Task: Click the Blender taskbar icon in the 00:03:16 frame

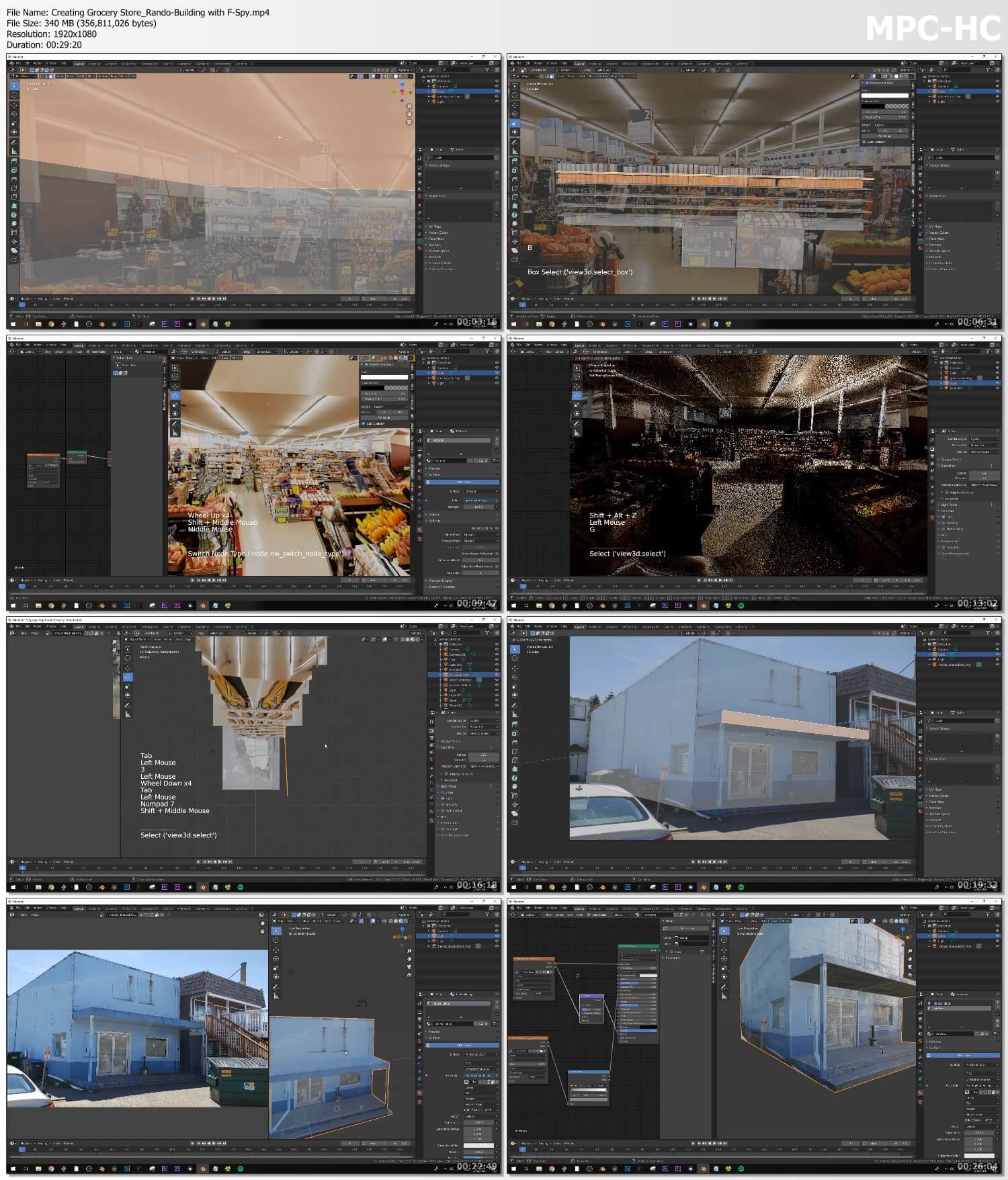Action: [x=202, y=324]
